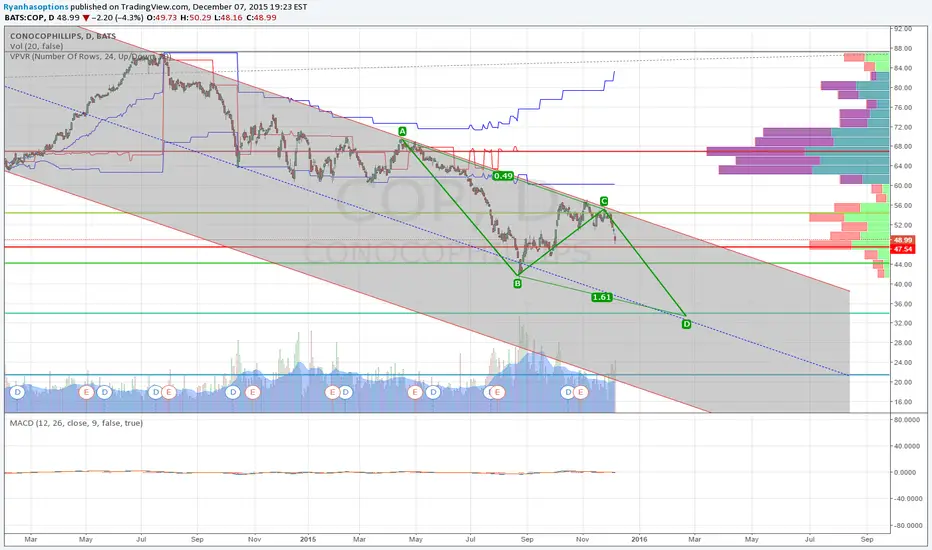
Task: Open the Ryanhasoptions author link
Action: (x=36, y=7)
